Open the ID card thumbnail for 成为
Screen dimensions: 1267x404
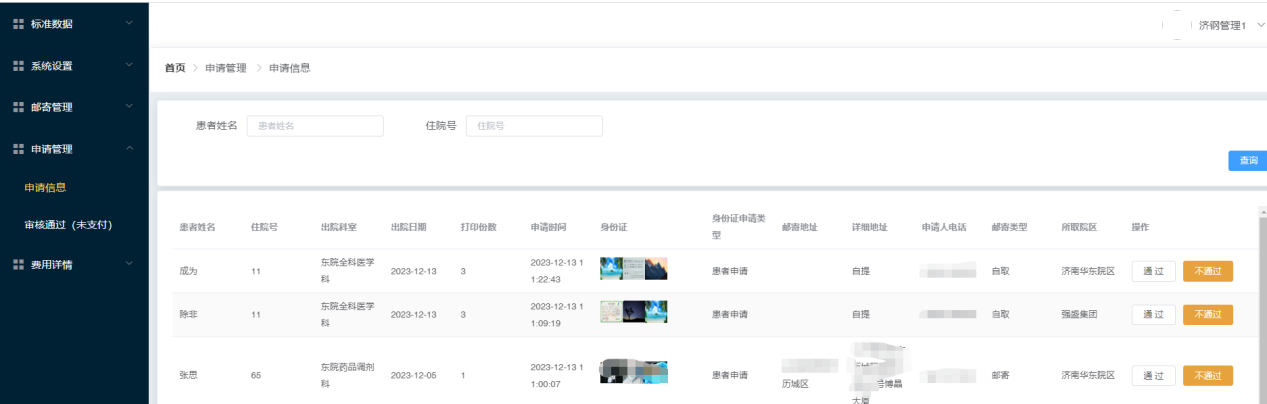pyautogui.click(x=633, y=269)
